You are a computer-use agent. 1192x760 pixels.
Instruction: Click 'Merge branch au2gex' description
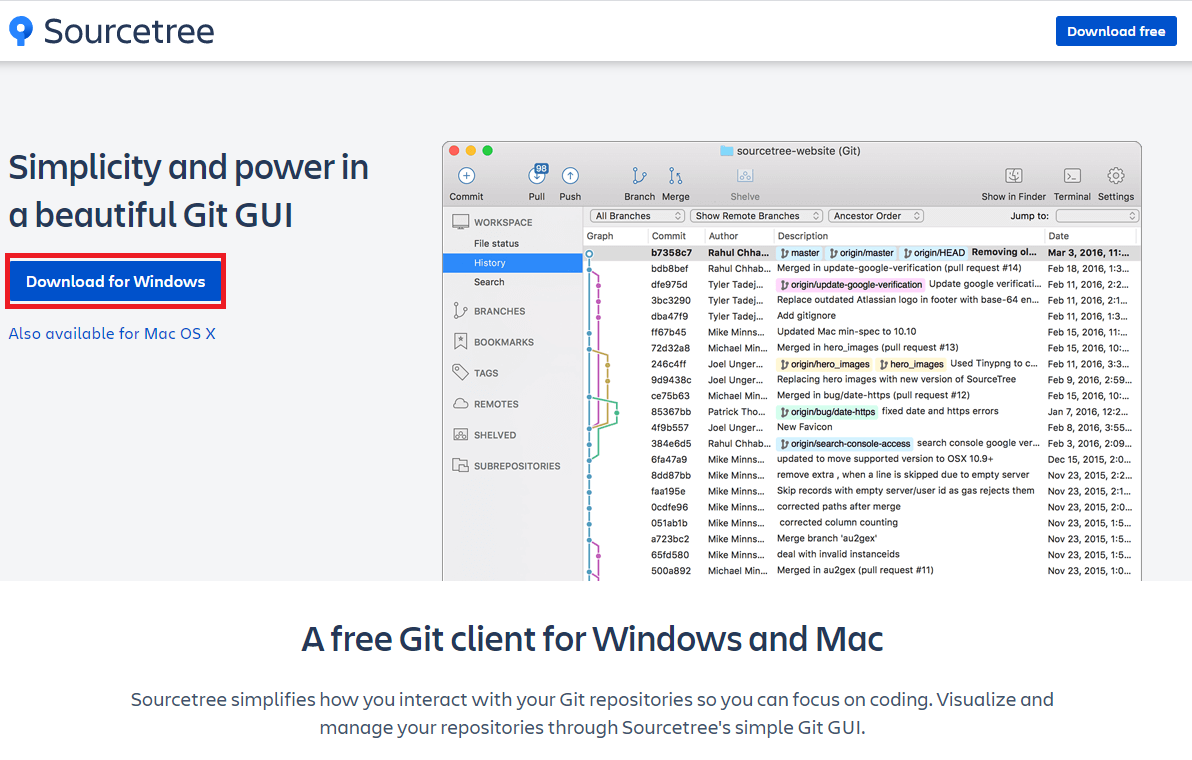tap(827, 539)
